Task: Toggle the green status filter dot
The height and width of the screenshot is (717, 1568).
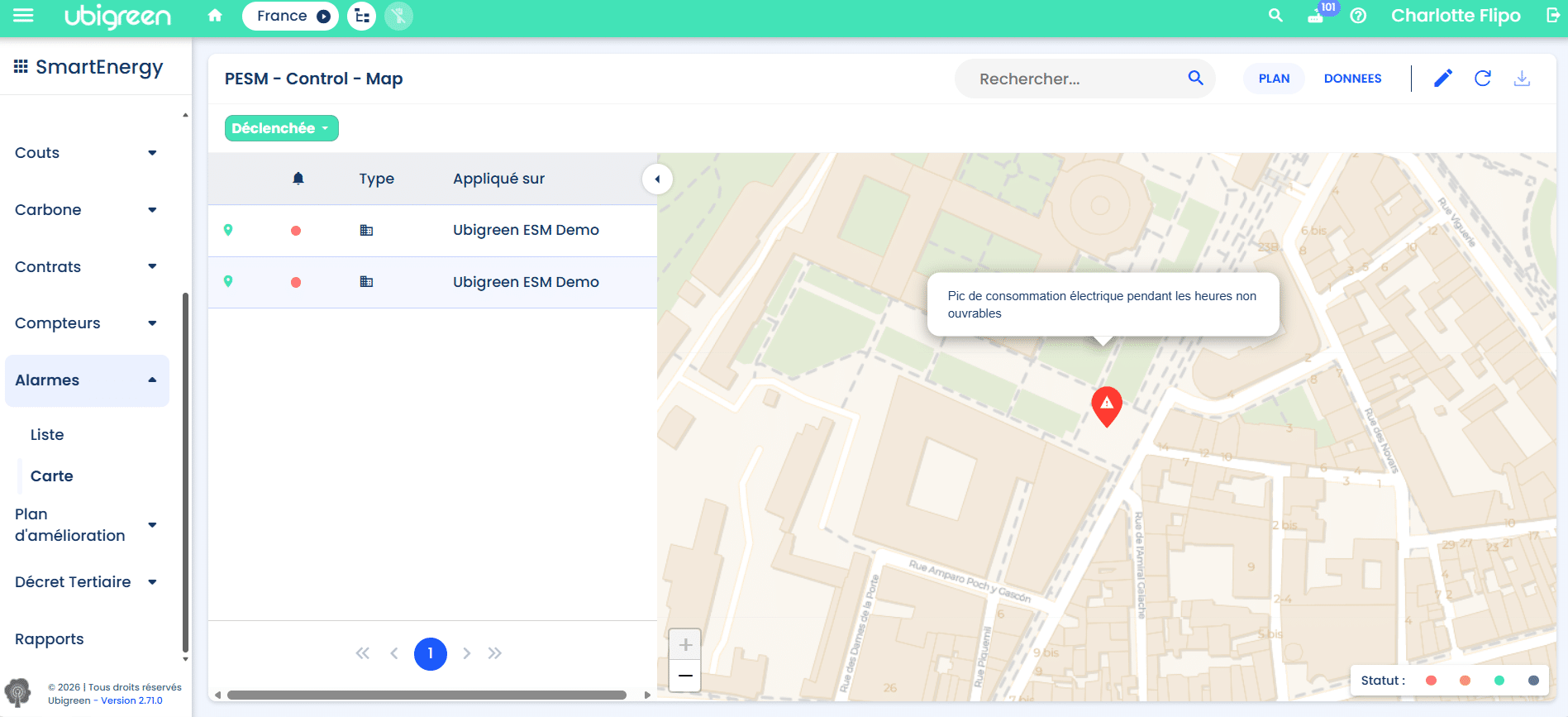Action: coord(1499,681)
